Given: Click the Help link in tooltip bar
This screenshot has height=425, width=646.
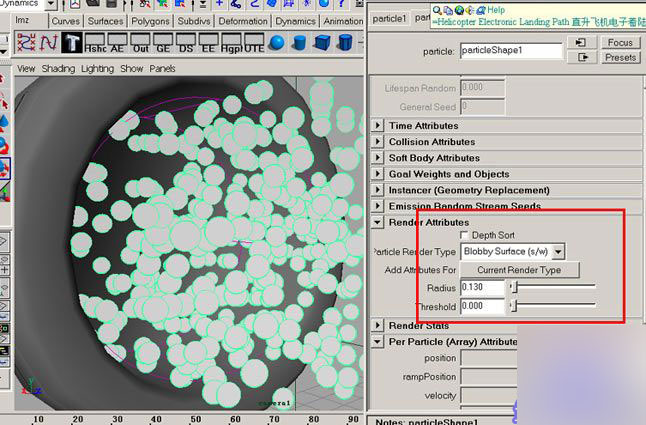Looking at the screenshot, I should (496, 10).
